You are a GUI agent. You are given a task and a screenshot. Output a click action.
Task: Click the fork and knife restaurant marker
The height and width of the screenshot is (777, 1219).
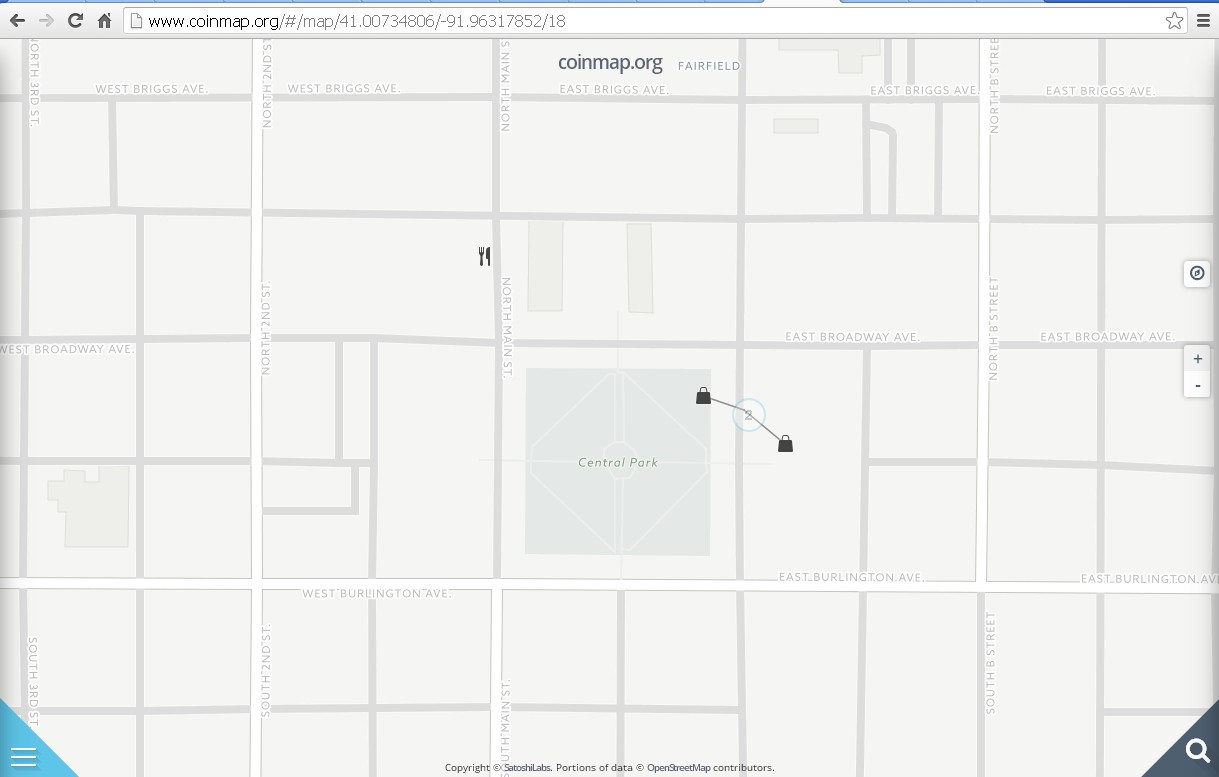point(485,257)
